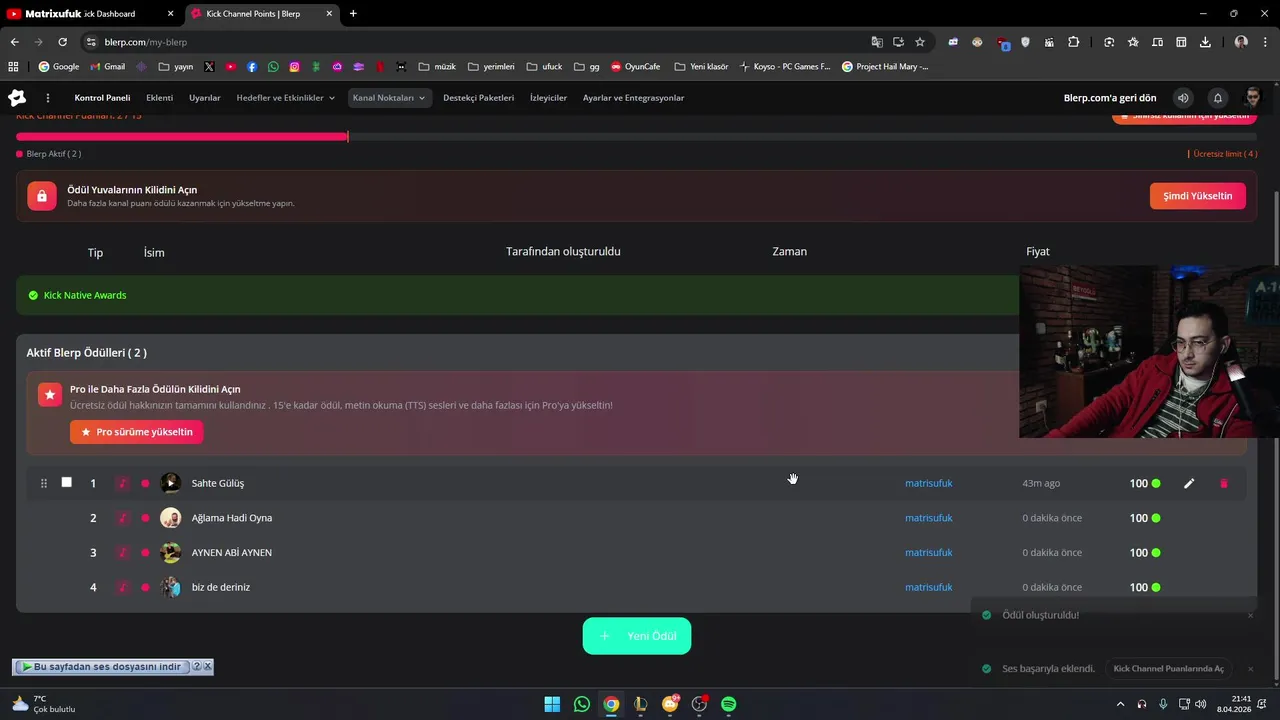
Task: Dismiss the Ödül oluşturuldu! notification
Action: pyautogui.click(x=1250, y=615)
